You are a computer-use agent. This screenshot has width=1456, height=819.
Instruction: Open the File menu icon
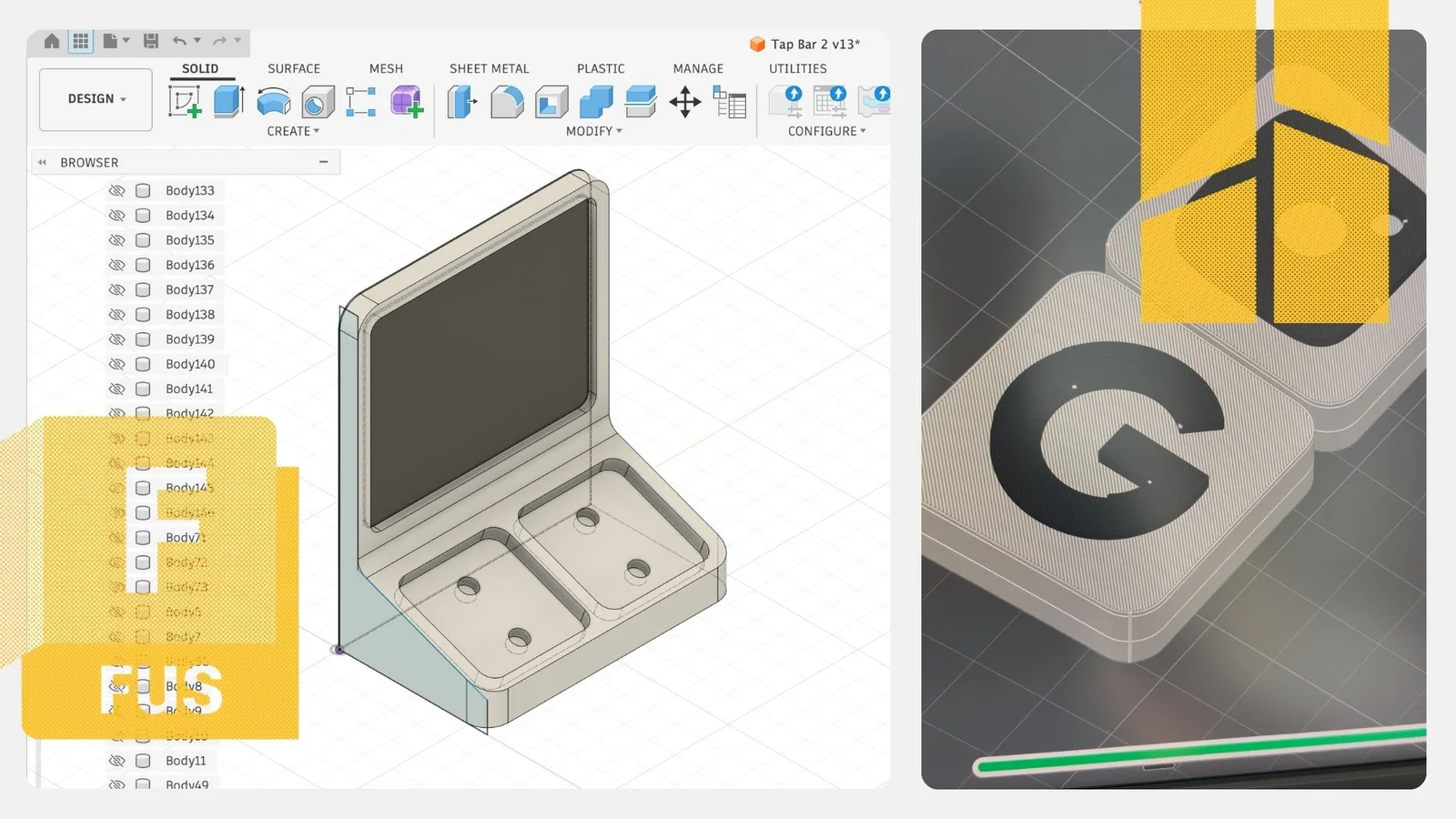click(x=110, y=41)
